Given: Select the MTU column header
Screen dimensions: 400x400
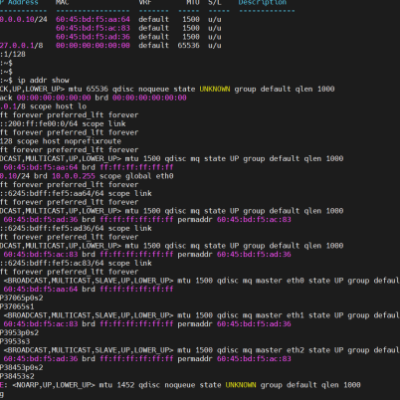Looking at the screenshot, I should (x=193, y=3).
